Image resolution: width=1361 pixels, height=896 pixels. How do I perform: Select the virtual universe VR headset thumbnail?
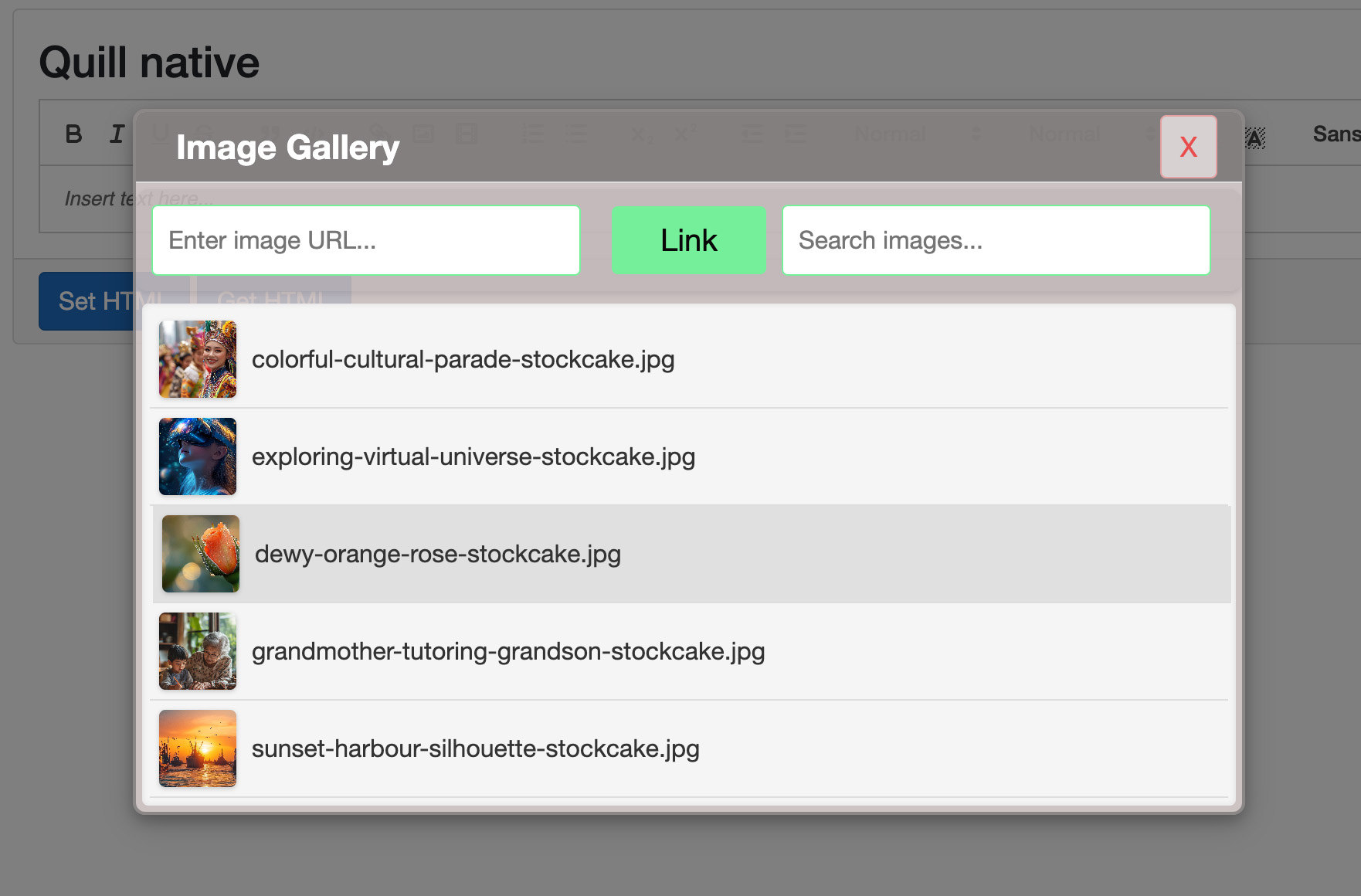tap(198, 456)
